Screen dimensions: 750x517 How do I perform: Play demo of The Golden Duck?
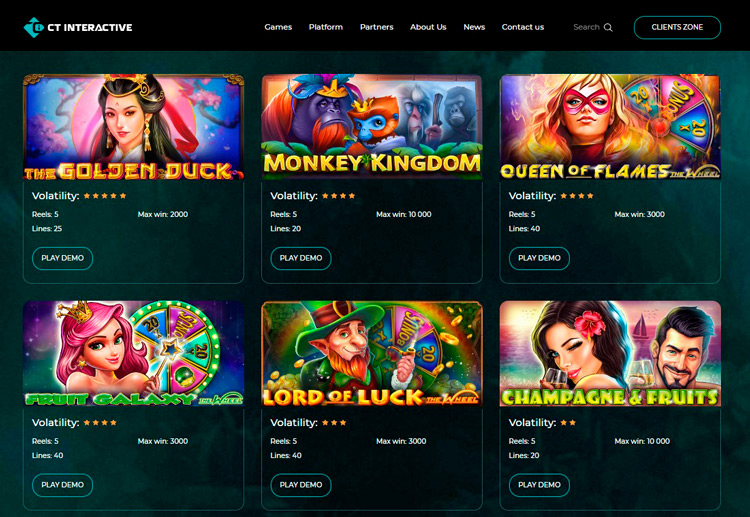click(x=62, y=258)
